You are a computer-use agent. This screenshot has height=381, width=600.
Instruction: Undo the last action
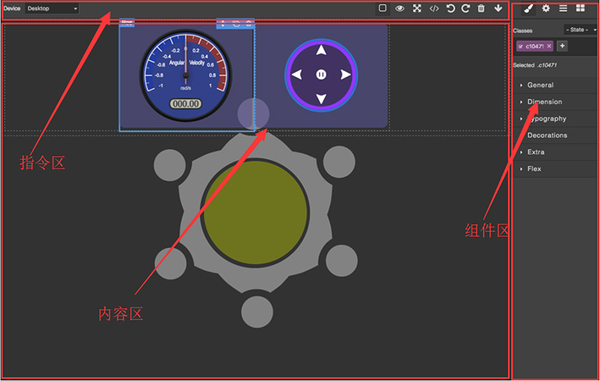pyautogui.click(x=450, y=8)
